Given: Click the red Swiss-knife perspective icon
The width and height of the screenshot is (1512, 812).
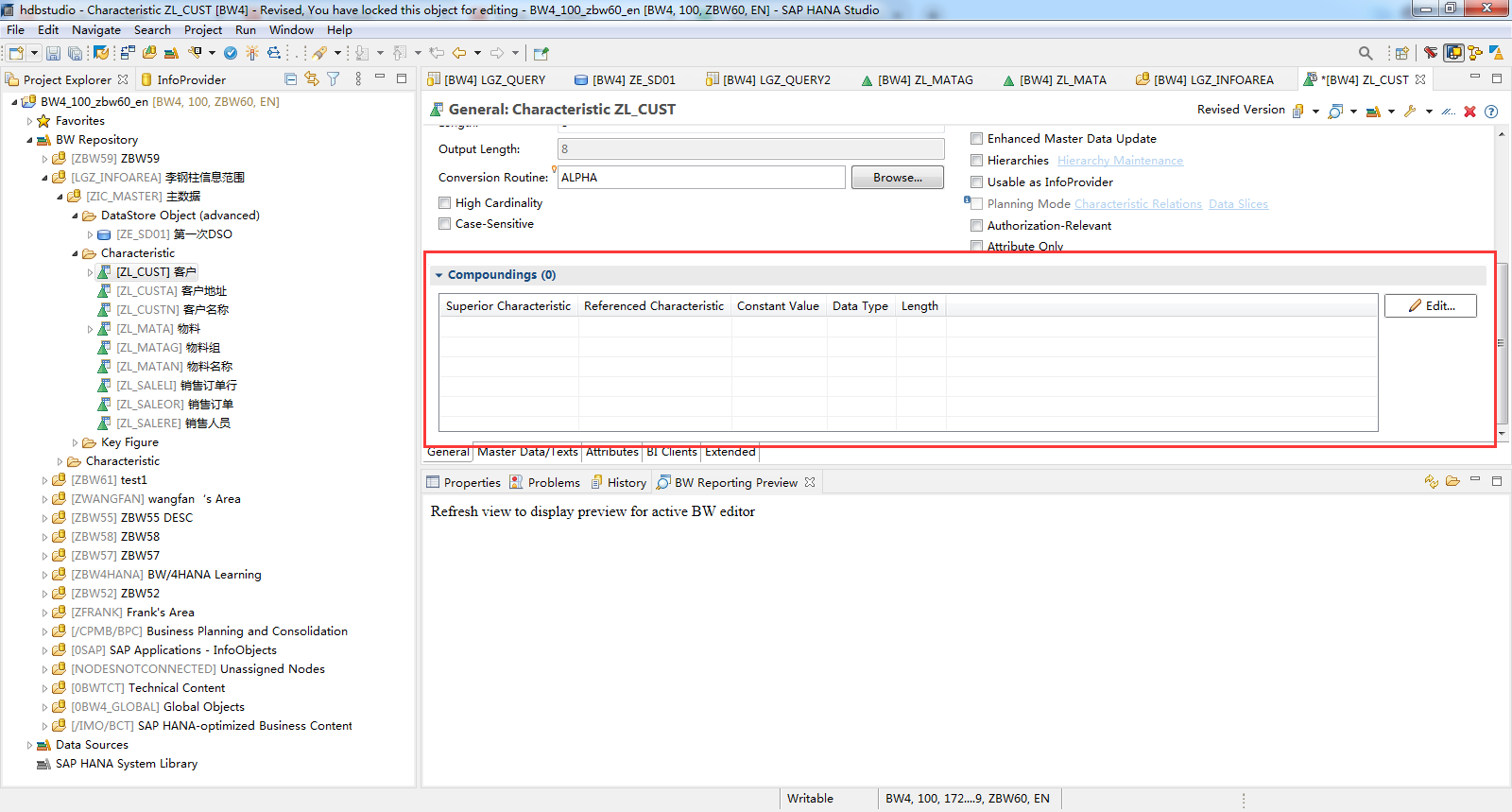Looking at the screenshot, I should point(1431,53).
